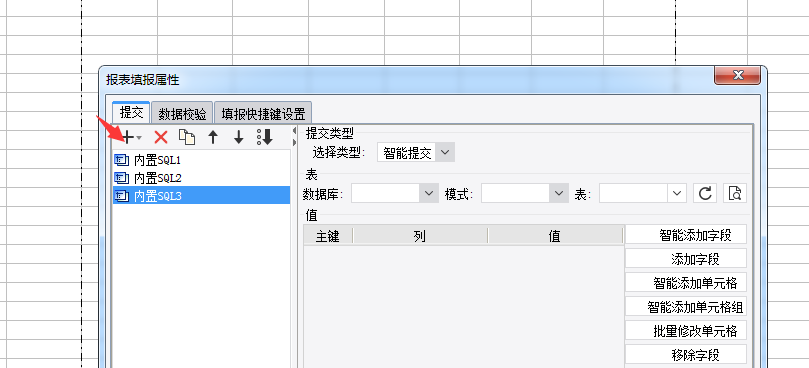
Task: Click the plus add submit icon
Action: click(x=128, y=137)
